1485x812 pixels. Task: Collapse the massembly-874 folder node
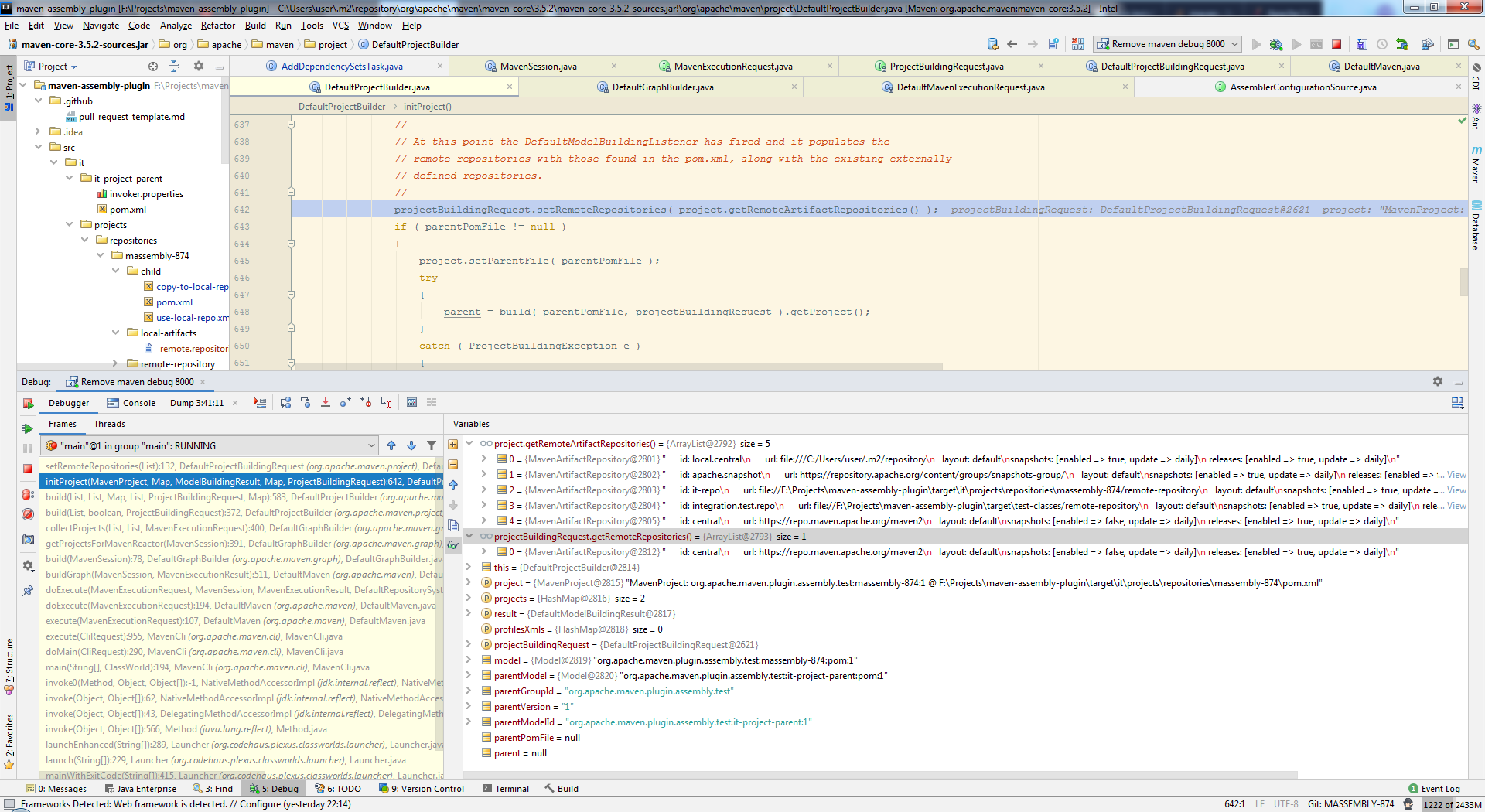pyautogui.click(x=100, y=255)
